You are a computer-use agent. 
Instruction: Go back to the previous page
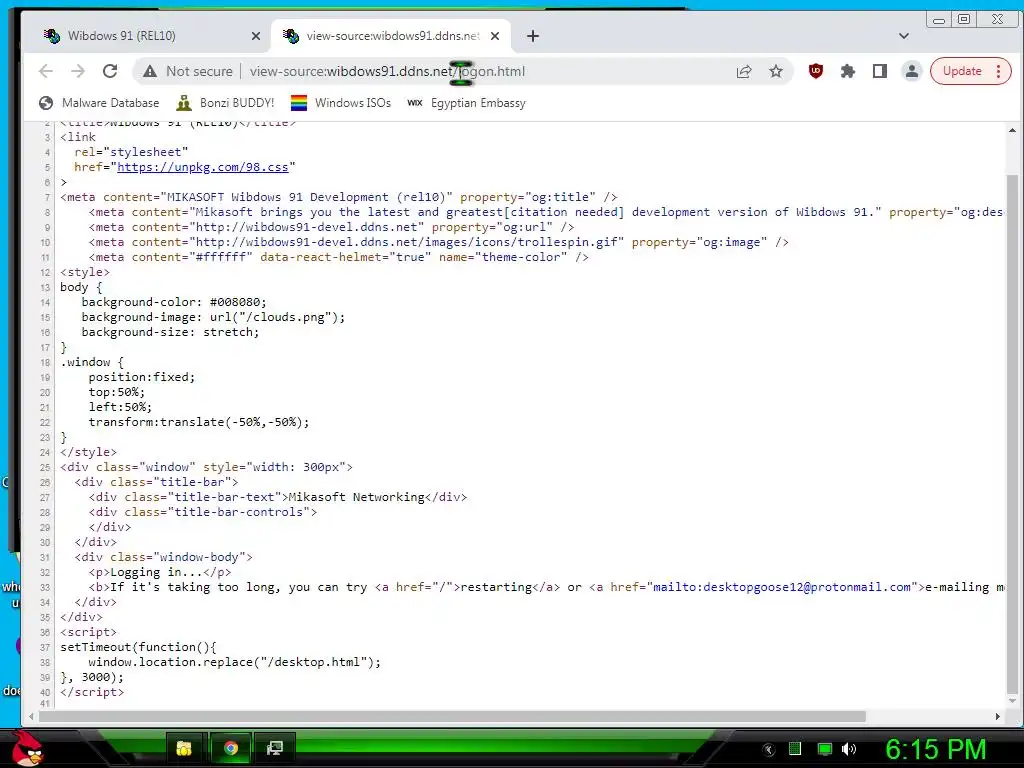click(x=46, y=71)
